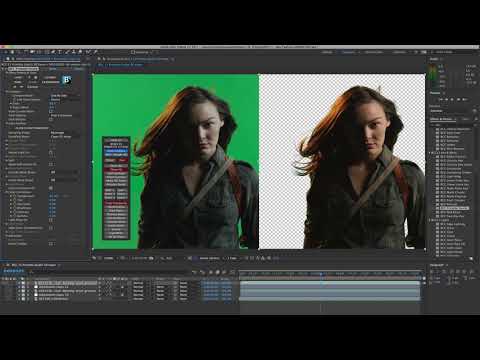480x360 pixels.
Task: Select the timeline composition tab
Action: [x=33, y=265]
